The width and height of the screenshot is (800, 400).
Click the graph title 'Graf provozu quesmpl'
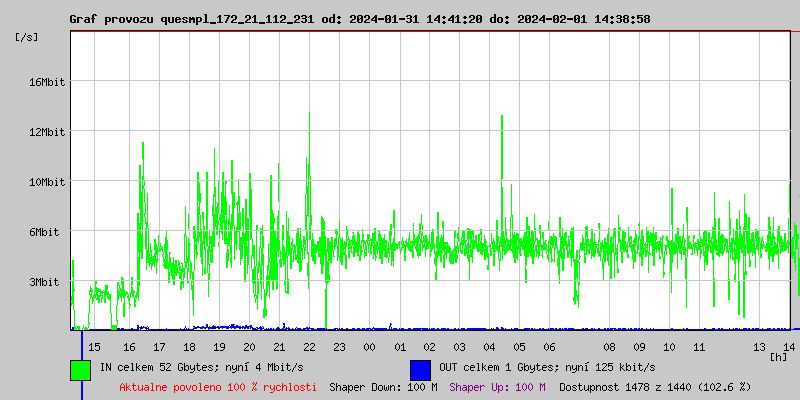click(190, 19)
